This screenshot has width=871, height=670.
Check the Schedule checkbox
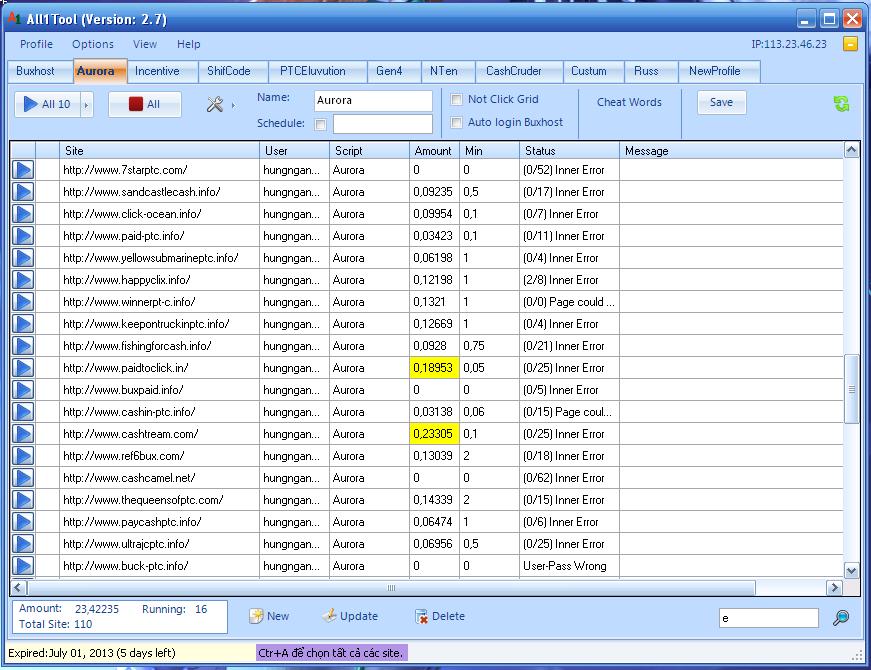coord(320,125)
